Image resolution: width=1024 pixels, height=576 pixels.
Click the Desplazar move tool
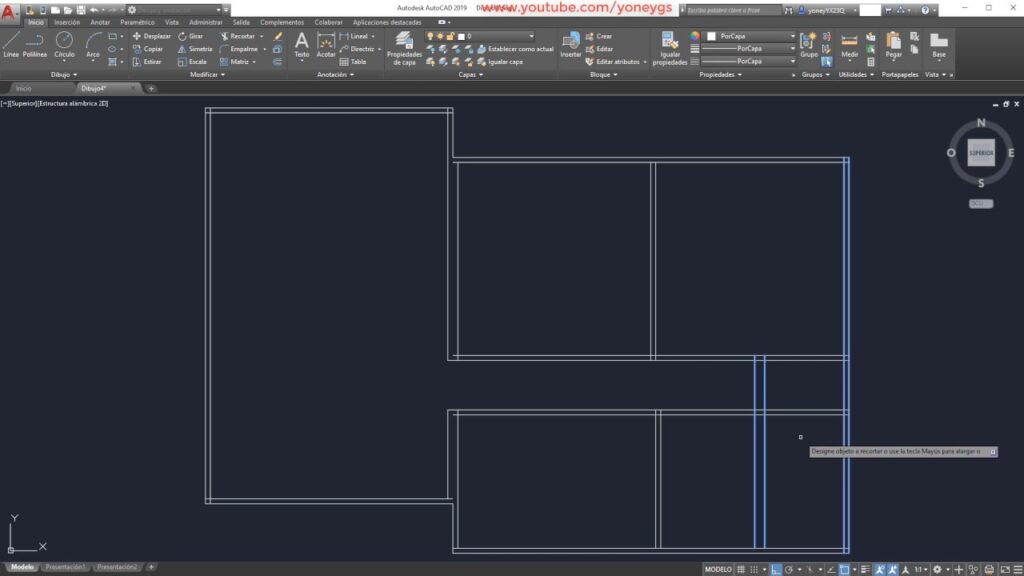pos(152,36)
